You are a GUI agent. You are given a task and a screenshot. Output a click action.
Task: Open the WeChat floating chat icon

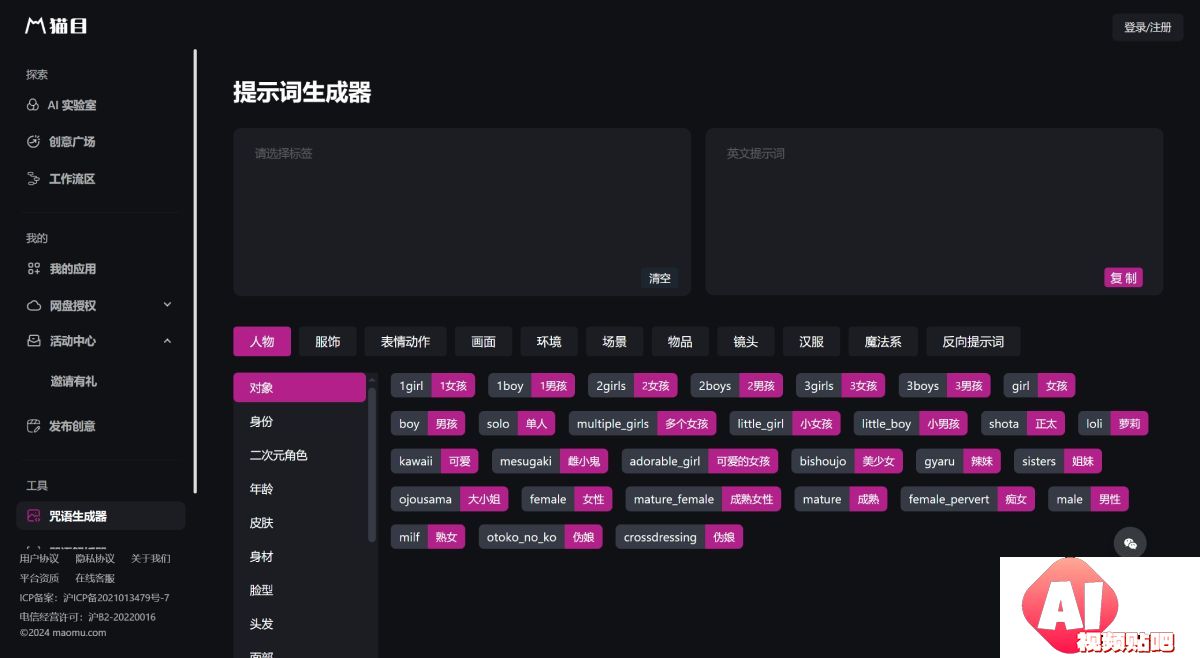pos(1130,543)
